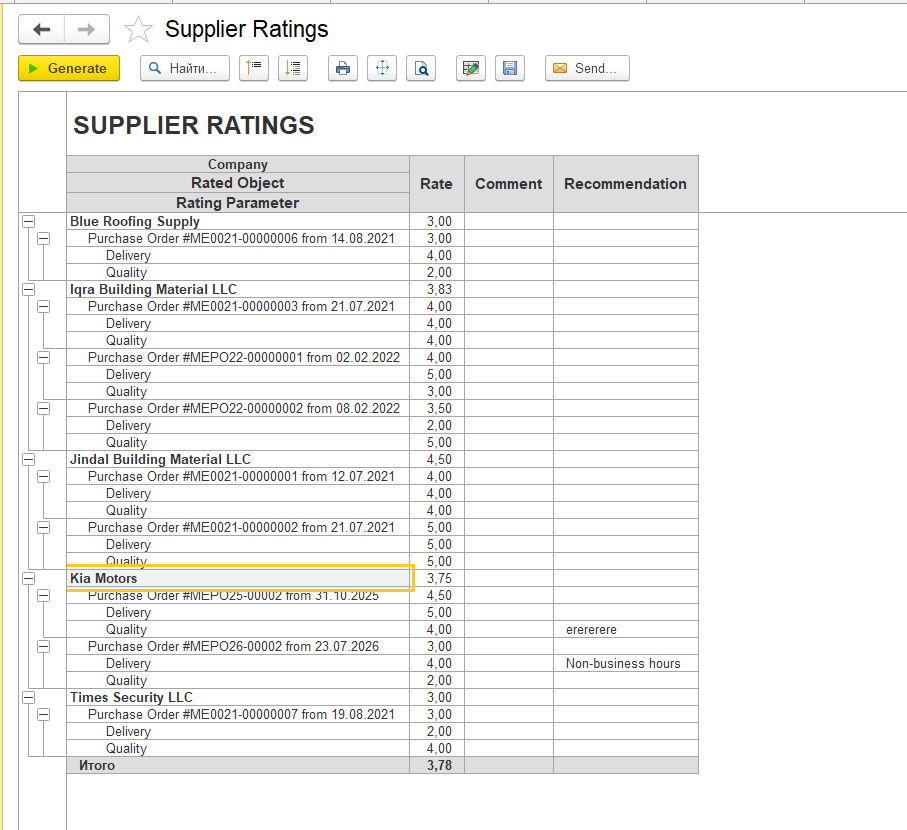907x830 pixels.
Task: Collapse Purchase Order #ME0021-00000002 row
Action: [43, 527]
